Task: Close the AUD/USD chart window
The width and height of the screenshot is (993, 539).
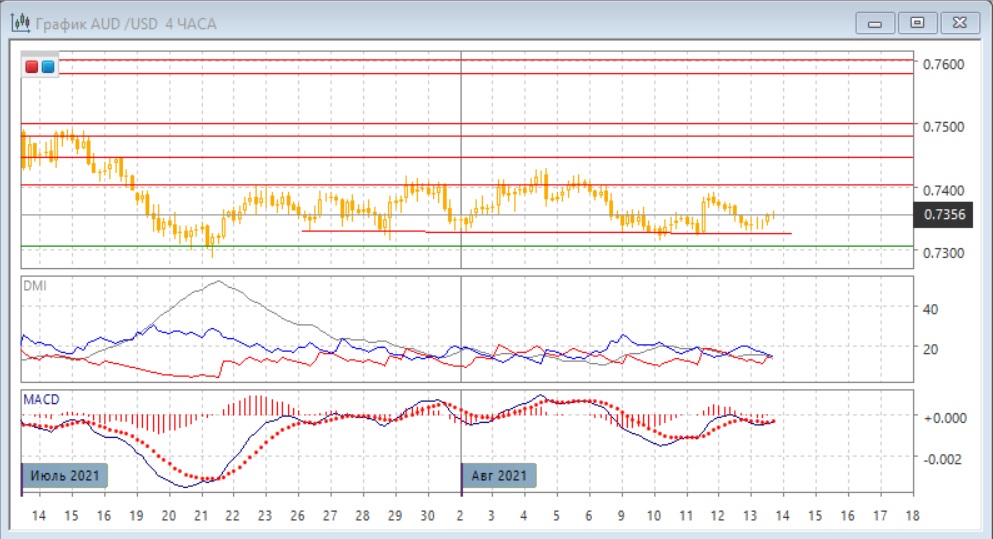Action: [957, 21]
